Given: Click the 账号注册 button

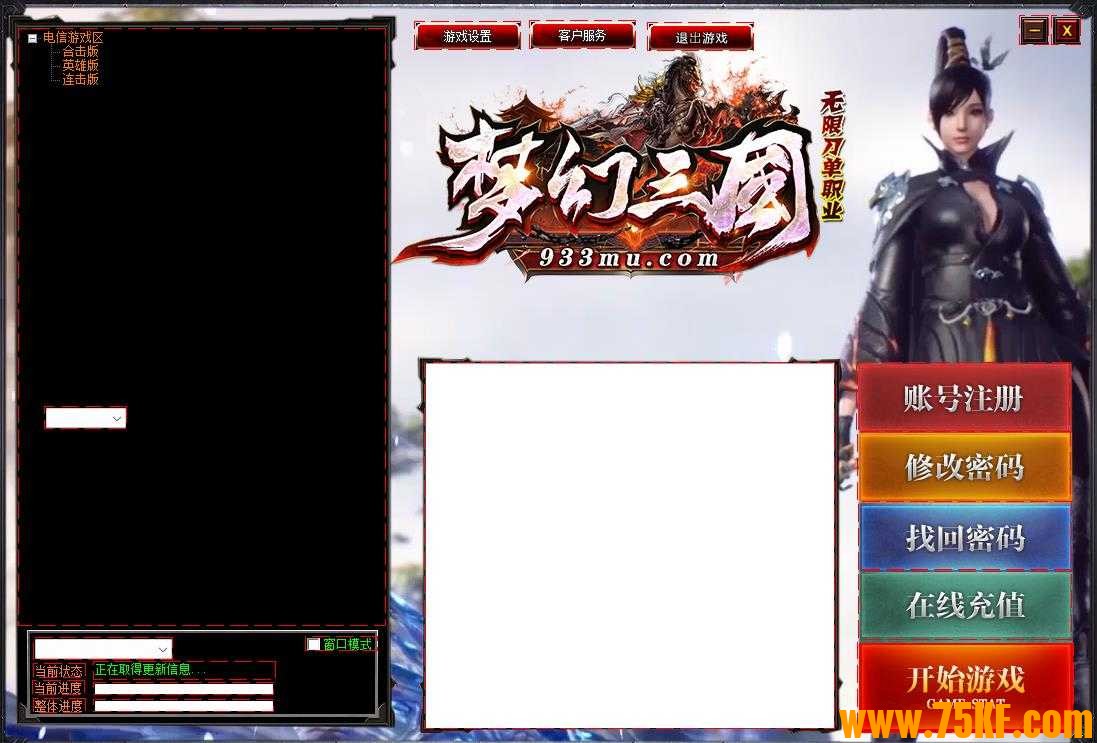Looking at the screenshot, I should [x=964, y=397].
